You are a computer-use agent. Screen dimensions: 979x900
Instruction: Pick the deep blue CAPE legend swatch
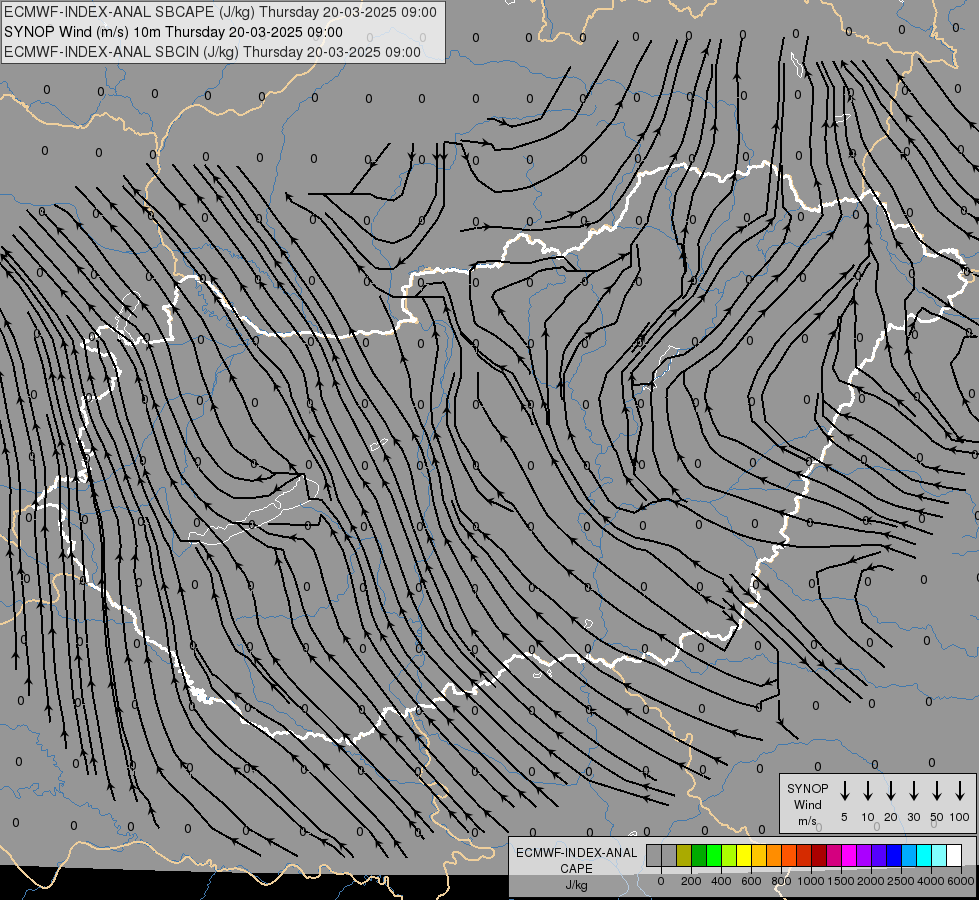(893, 855)
